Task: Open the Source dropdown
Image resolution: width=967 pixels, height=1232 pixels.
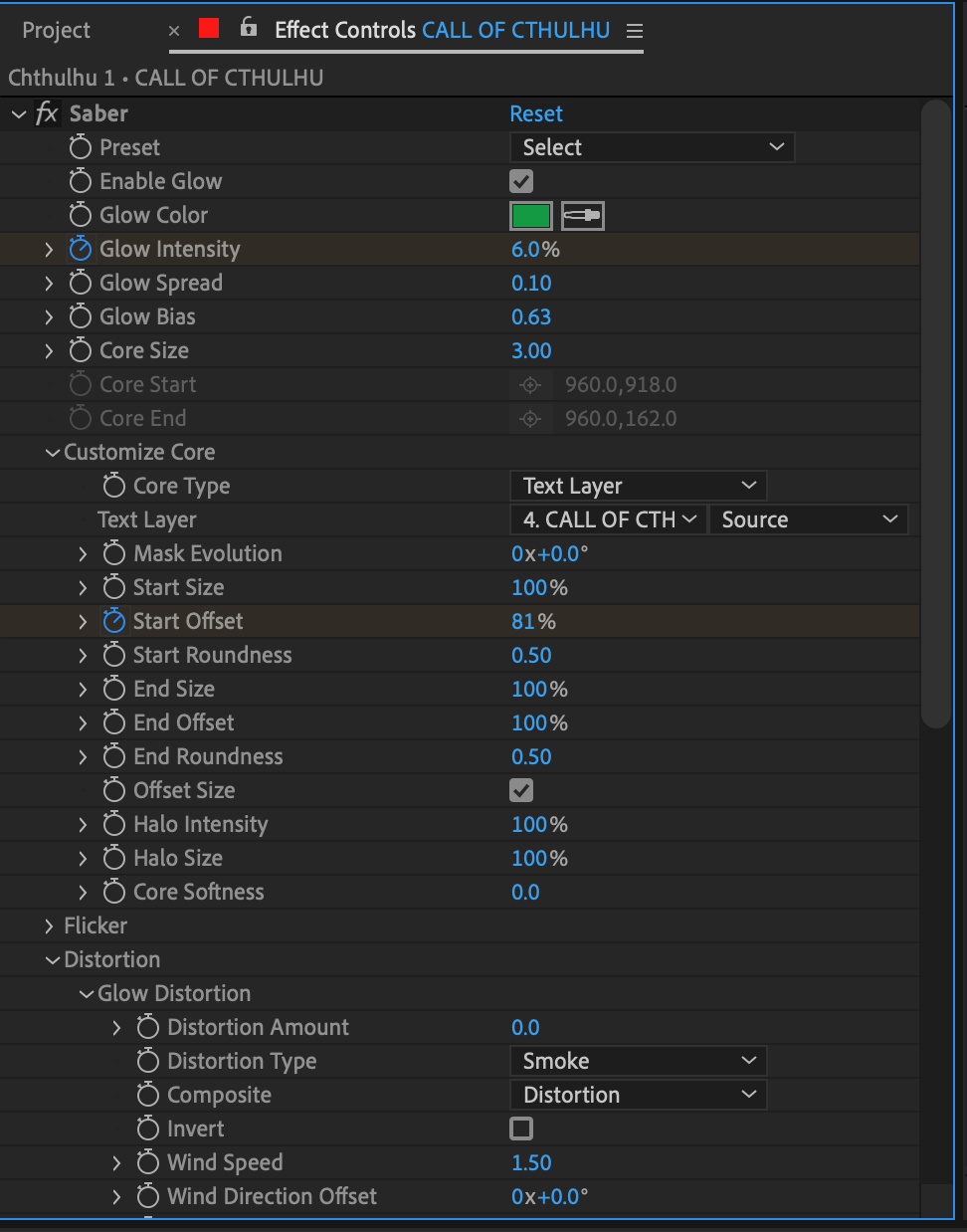Action: [809, 519]
